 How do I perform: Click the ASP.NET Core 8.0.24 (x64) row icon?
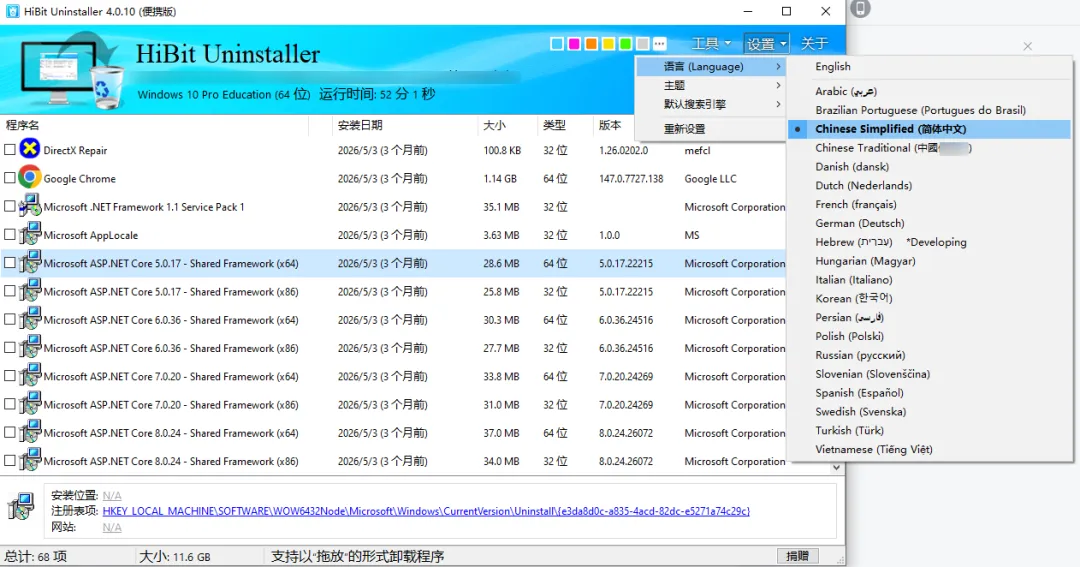point(30,431)
